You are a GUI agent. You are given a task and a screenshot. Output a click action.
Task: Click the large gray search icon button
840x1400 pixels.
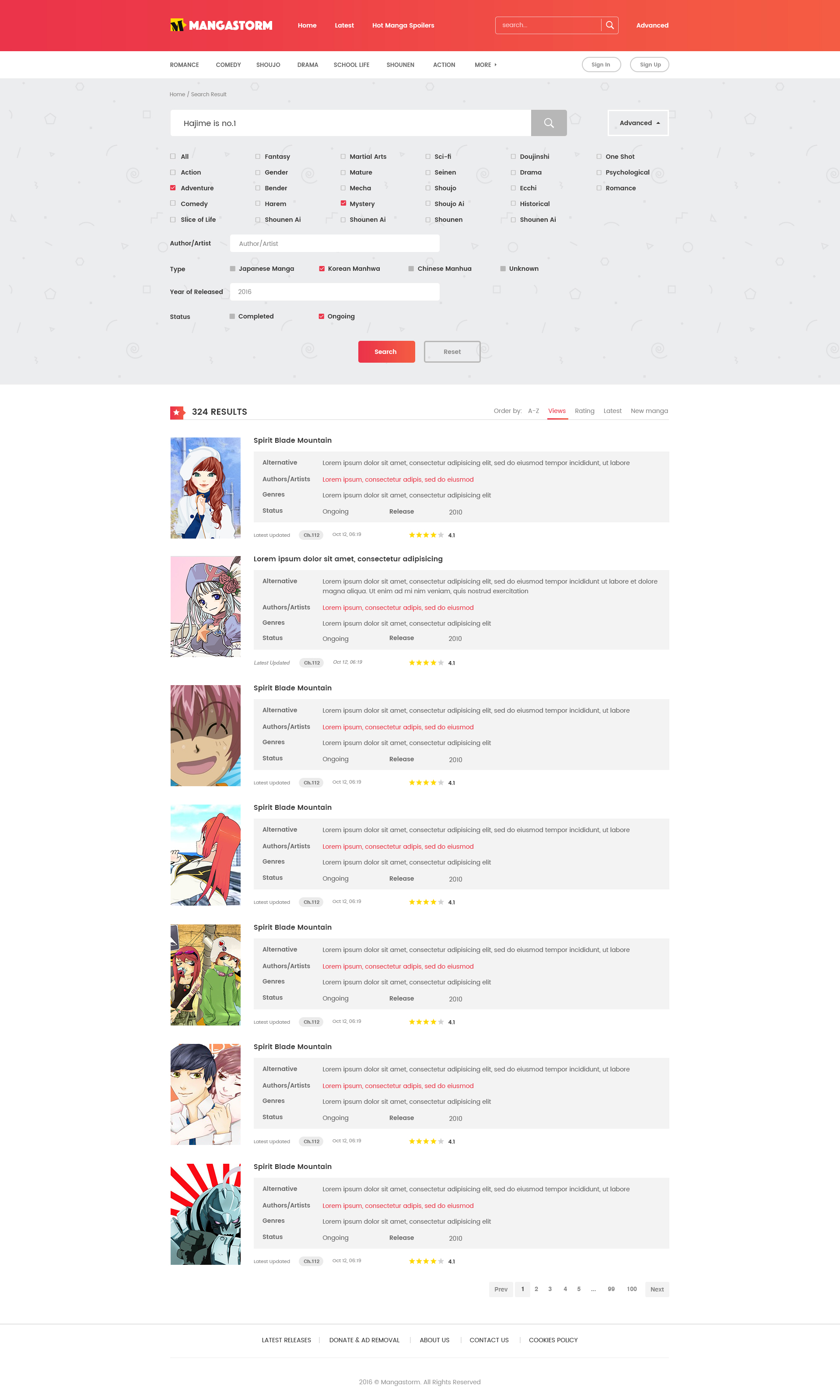(549, 123)
